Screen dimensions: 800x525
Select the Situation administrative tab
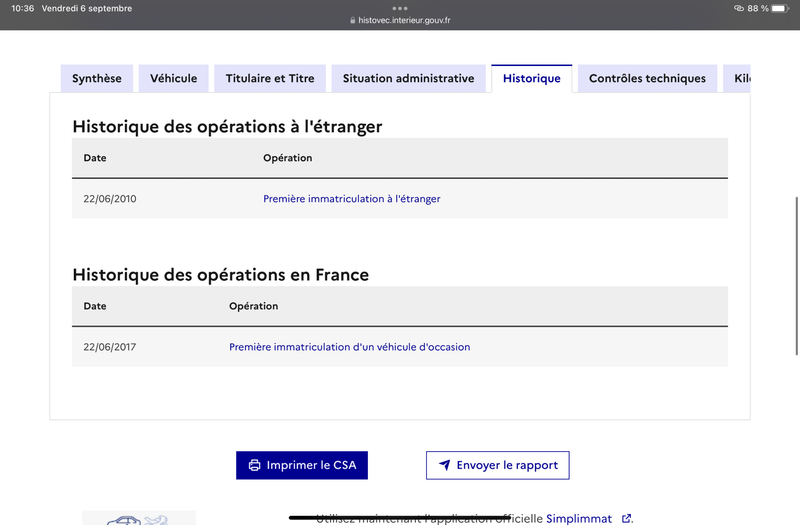pyautogui.click(x=408, y=79)
